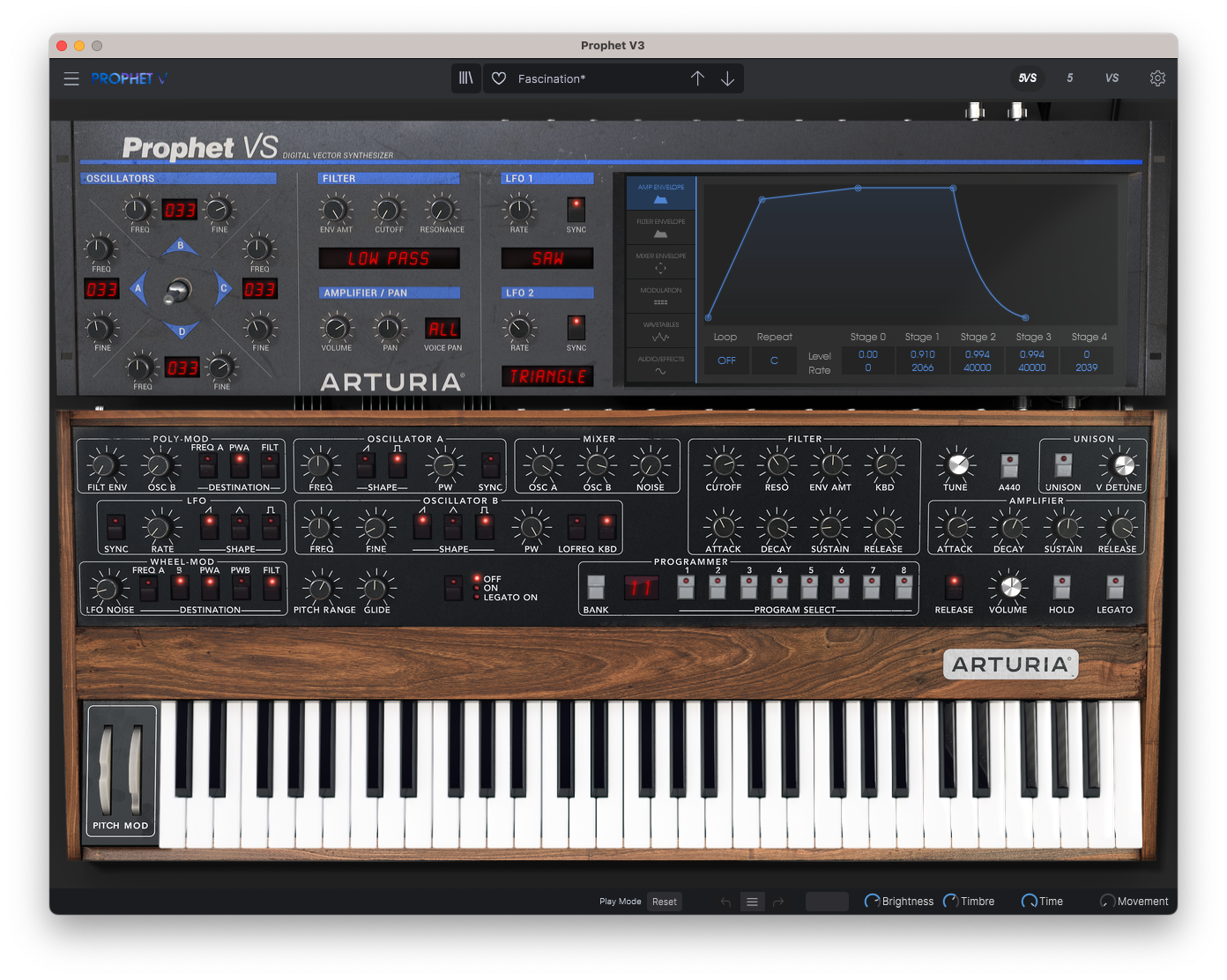Toggle Oscillator B LOFREQ button
Viewport: 1227px width, 980px height.
point(576,526)
